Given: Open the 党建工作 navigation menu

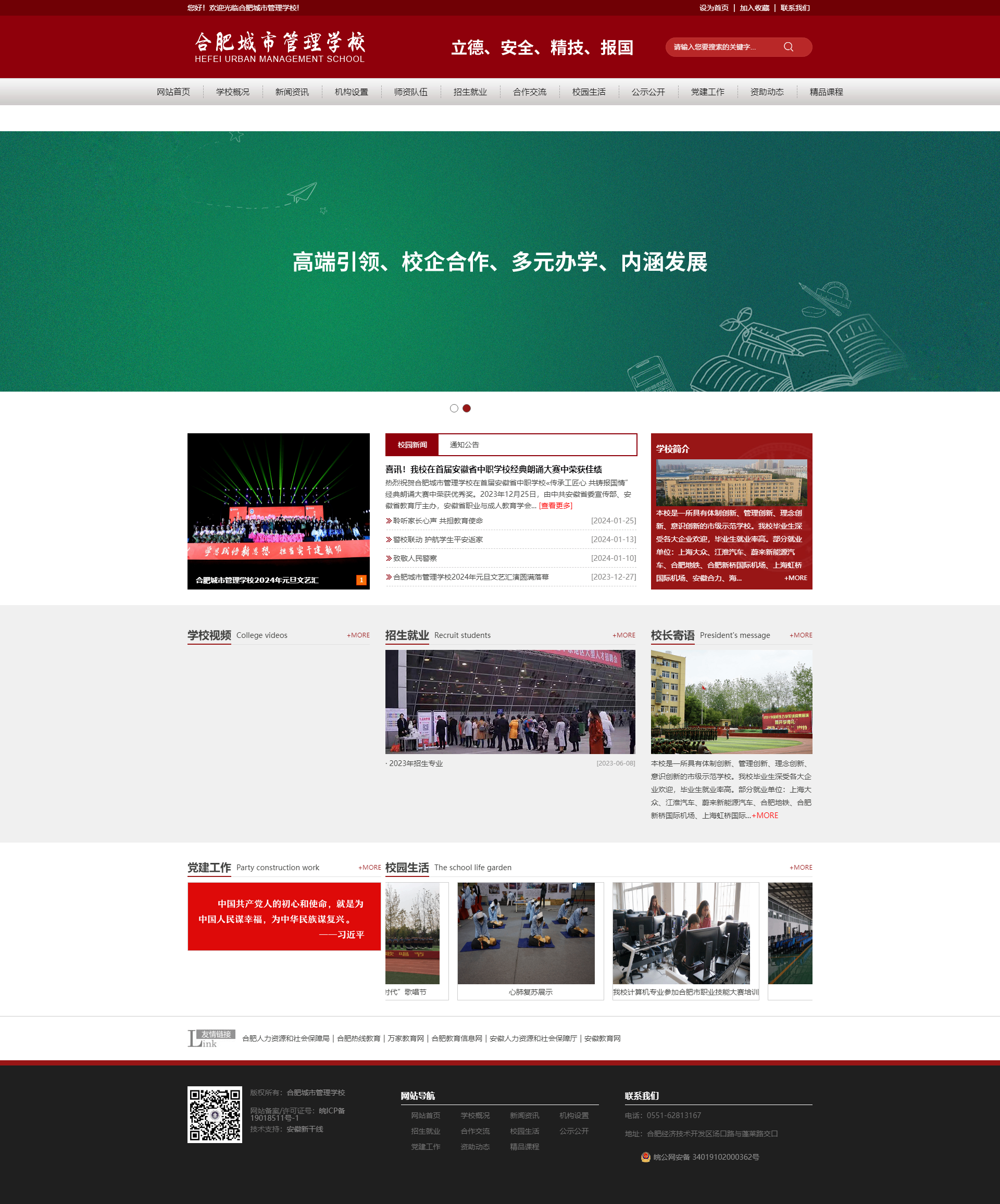Looking at the screenshot, I should coord(708,92).
